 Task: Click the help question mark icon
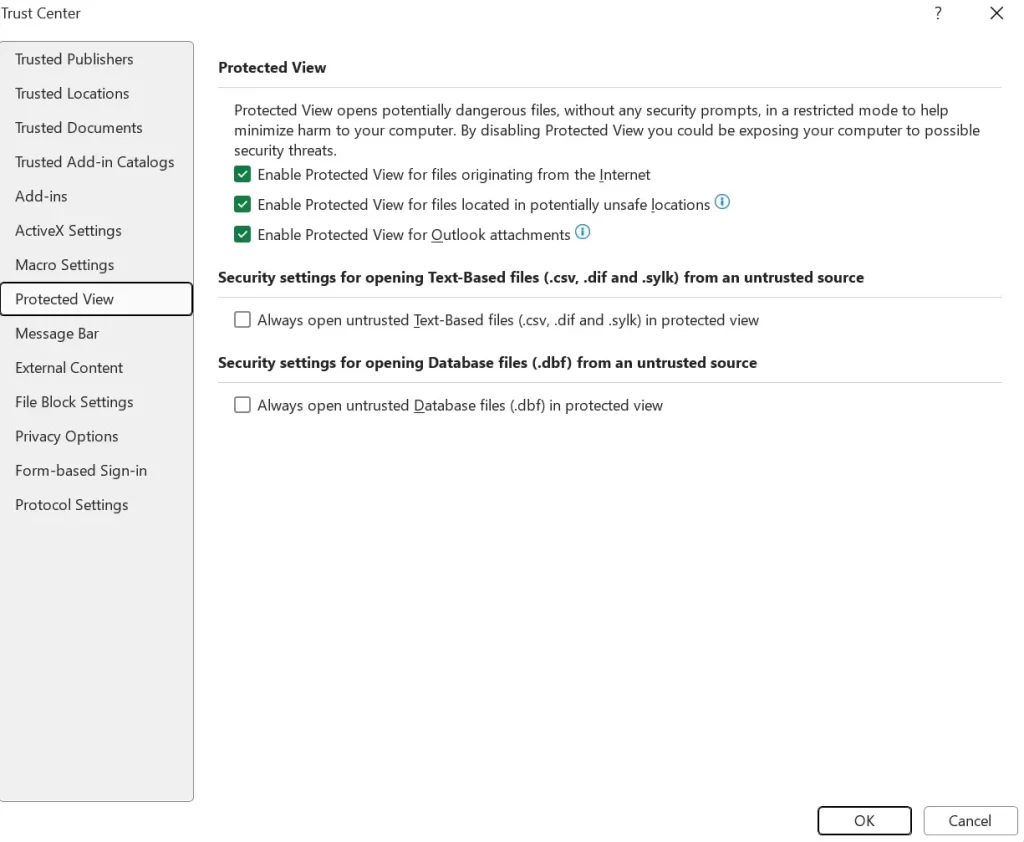click(x=938, y=14)
